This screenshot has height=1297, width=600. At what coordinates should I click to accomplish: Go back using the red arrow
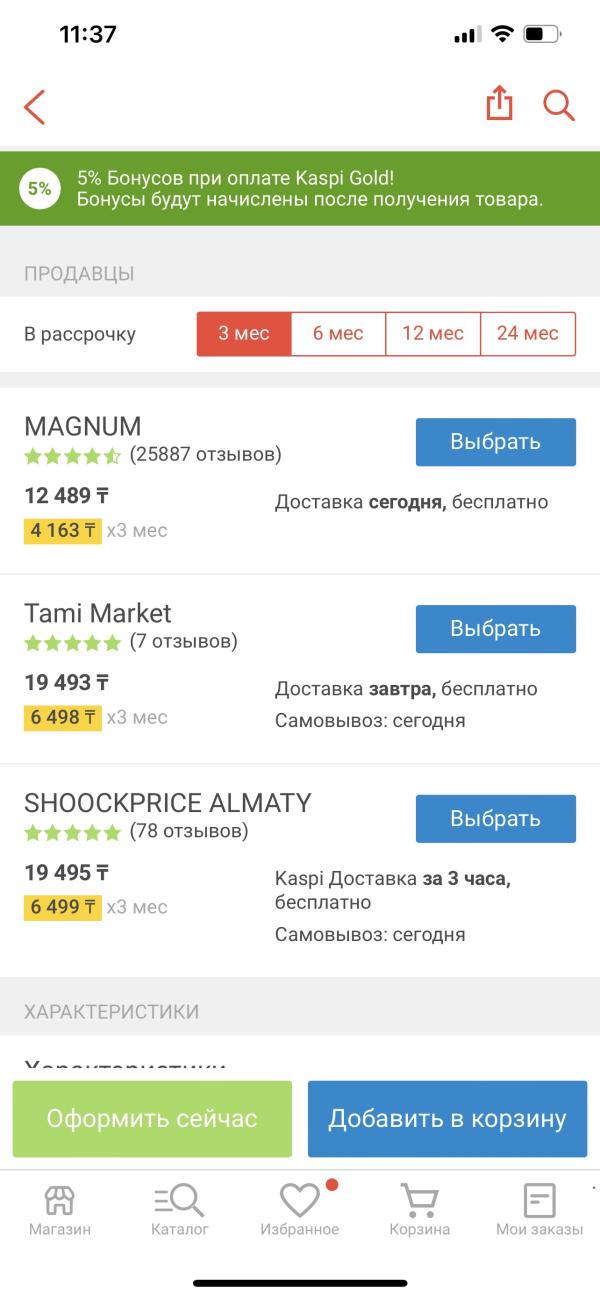point(35,106)
